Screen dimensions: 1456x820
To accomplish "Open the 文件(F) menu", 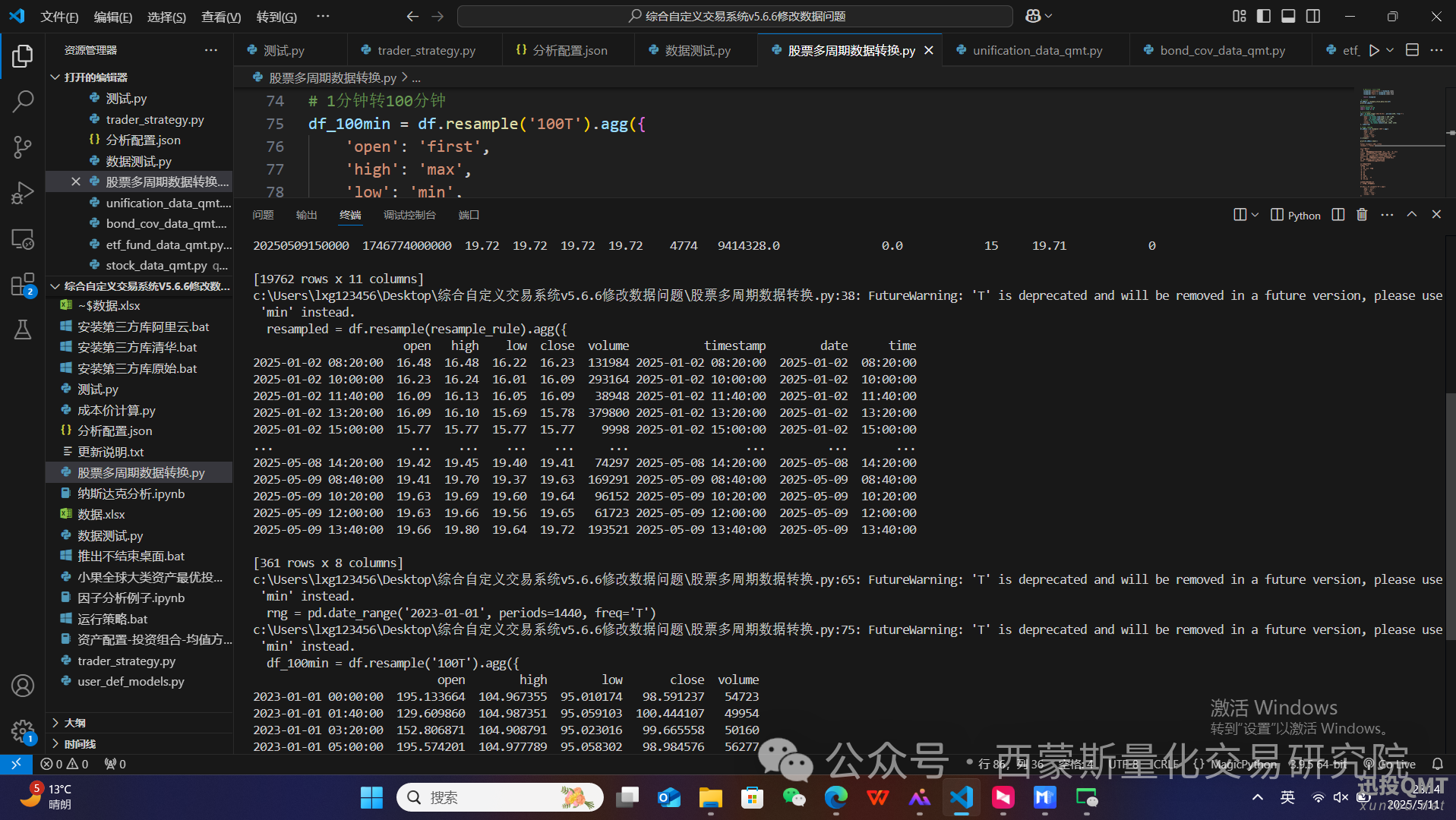I will (x=59, y=17).
